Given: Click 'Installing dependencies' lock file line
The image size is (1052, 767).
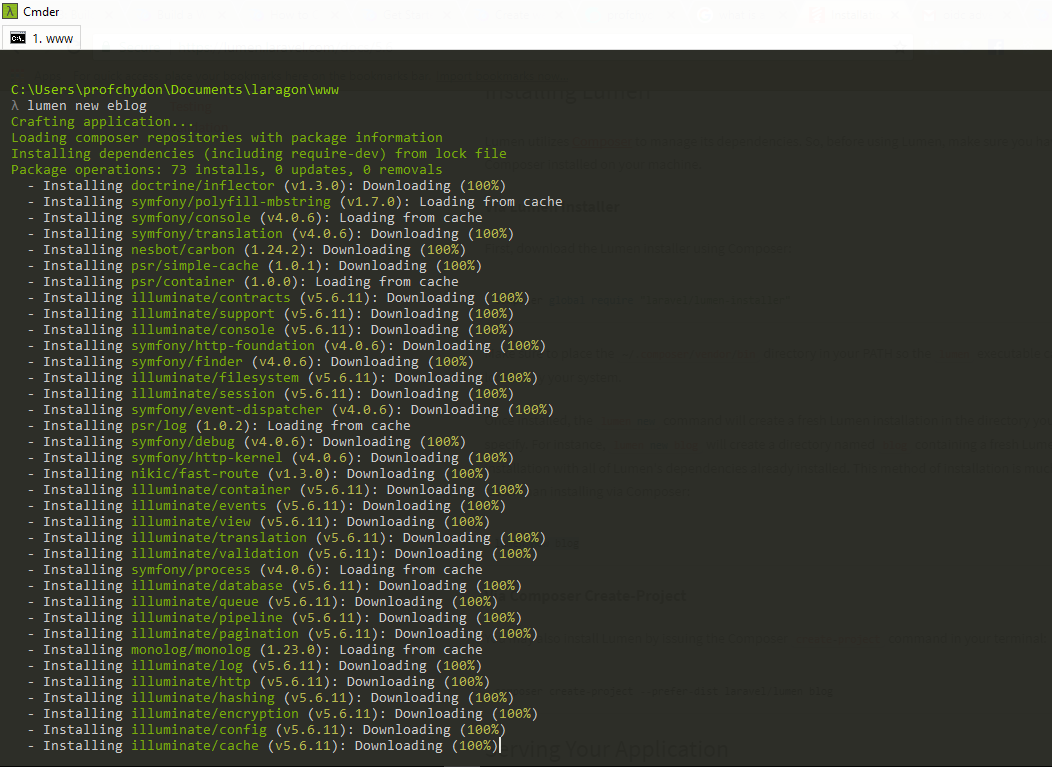Looking at the screenshot, I should tap(258, 154).
